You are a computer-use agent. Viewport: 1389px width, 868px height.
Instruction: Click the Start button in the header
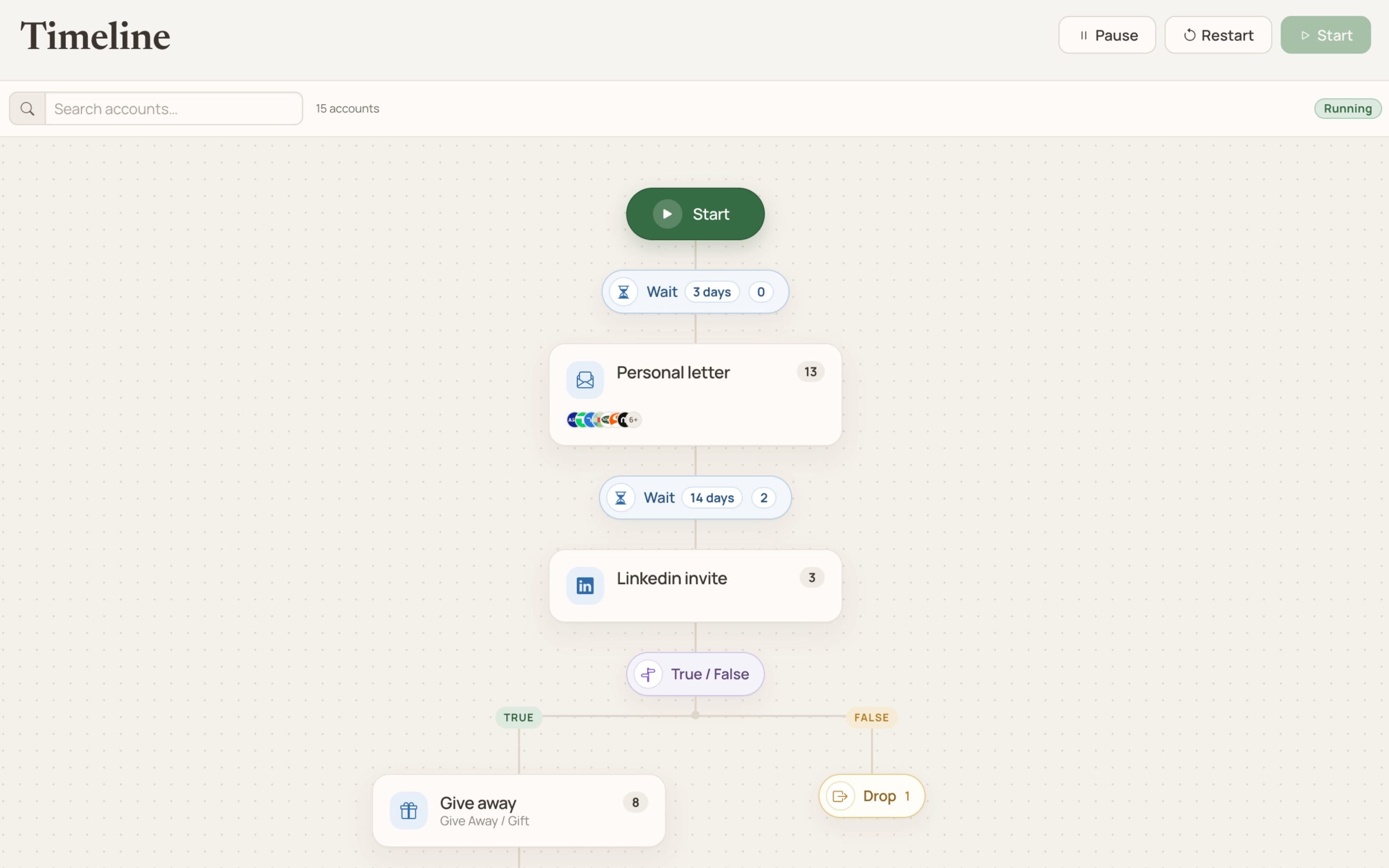[x=1326, y=35]
